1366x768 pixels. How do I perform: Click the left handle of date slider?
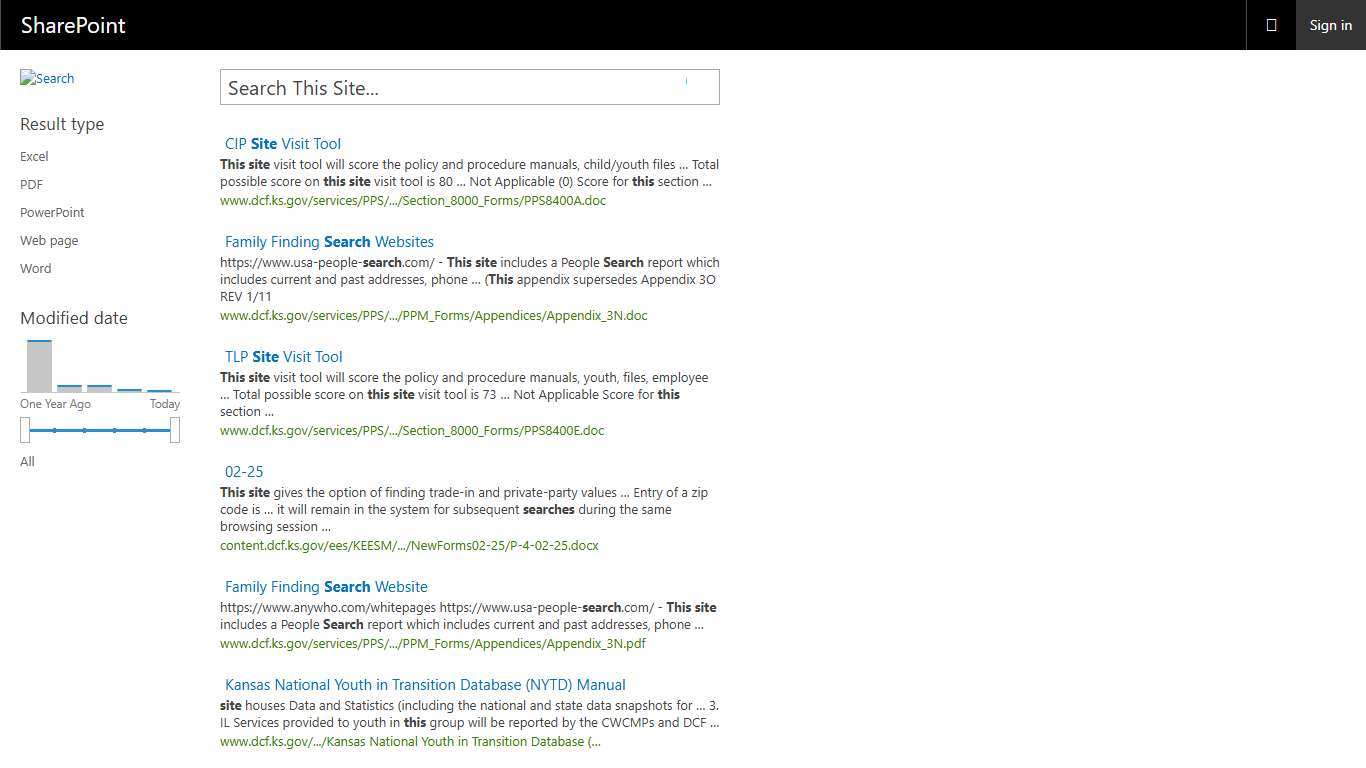(x=25, y=430)
